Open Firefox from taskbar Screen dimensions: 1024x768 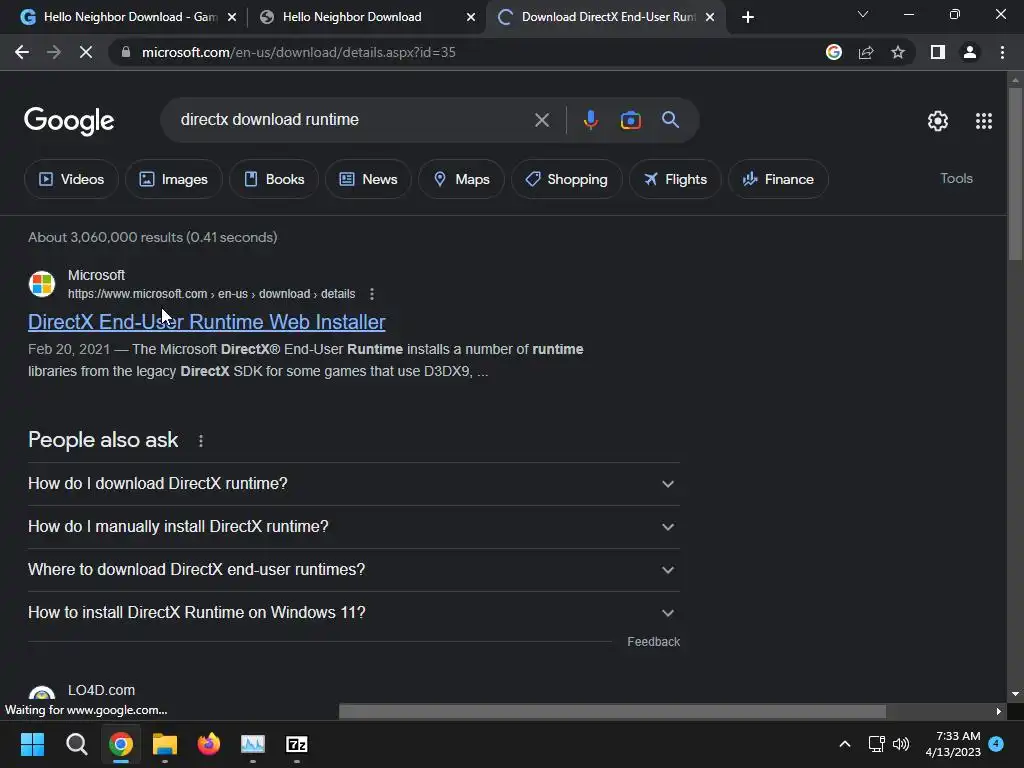[208, 744]
